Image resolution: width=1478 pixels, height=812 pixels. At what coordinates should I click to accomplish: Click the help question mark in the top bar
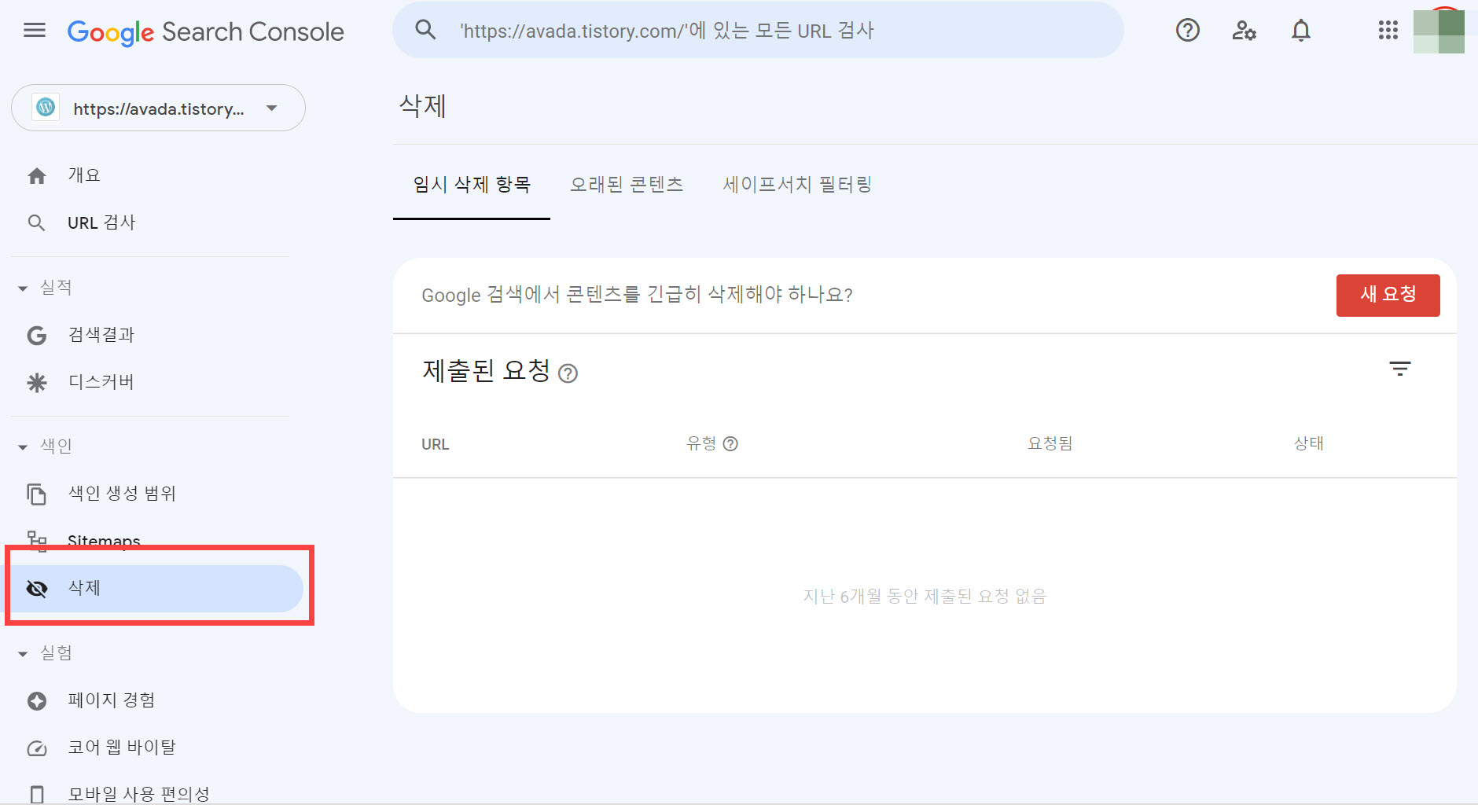tap(1187, 31)
